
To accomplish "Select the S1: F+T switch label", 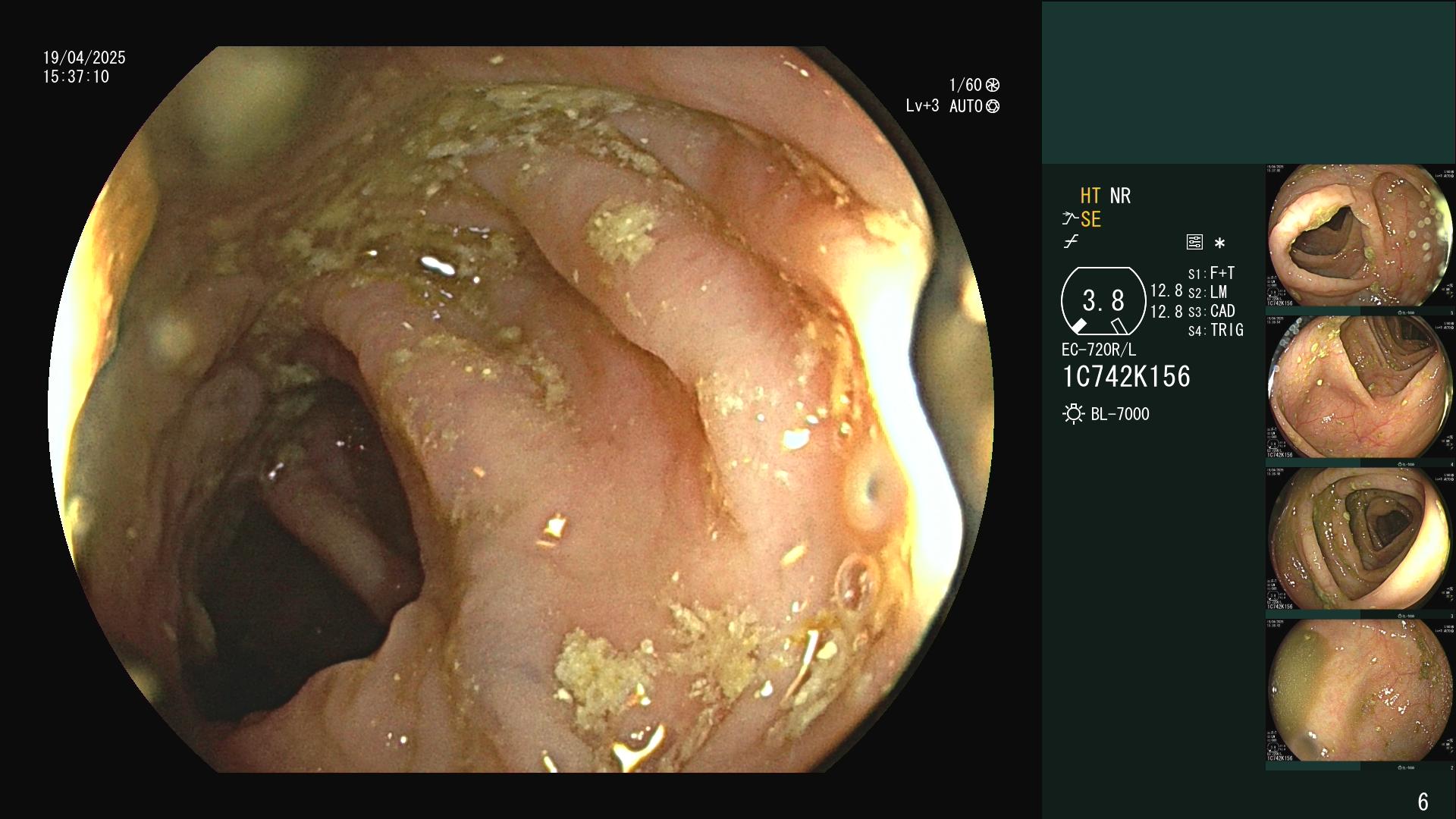I will [x=1211, y=273].
